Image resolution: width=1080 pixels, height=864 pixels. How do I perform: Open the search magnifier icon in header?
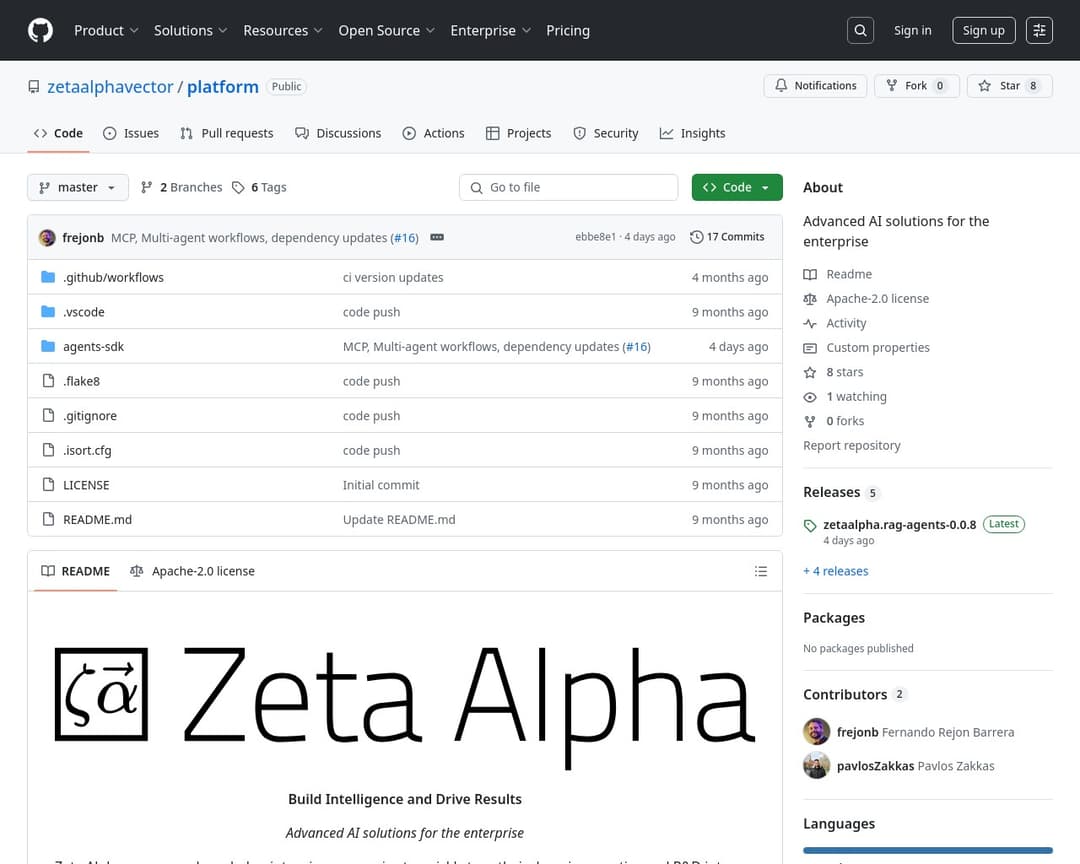pyautogui.click(x=860, y=30)
